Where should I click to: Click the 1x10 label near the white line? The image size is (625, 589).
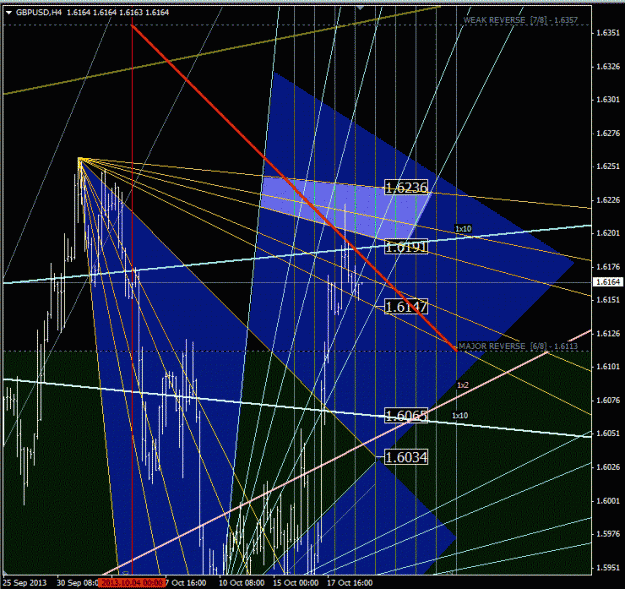[x=460, y=415]
